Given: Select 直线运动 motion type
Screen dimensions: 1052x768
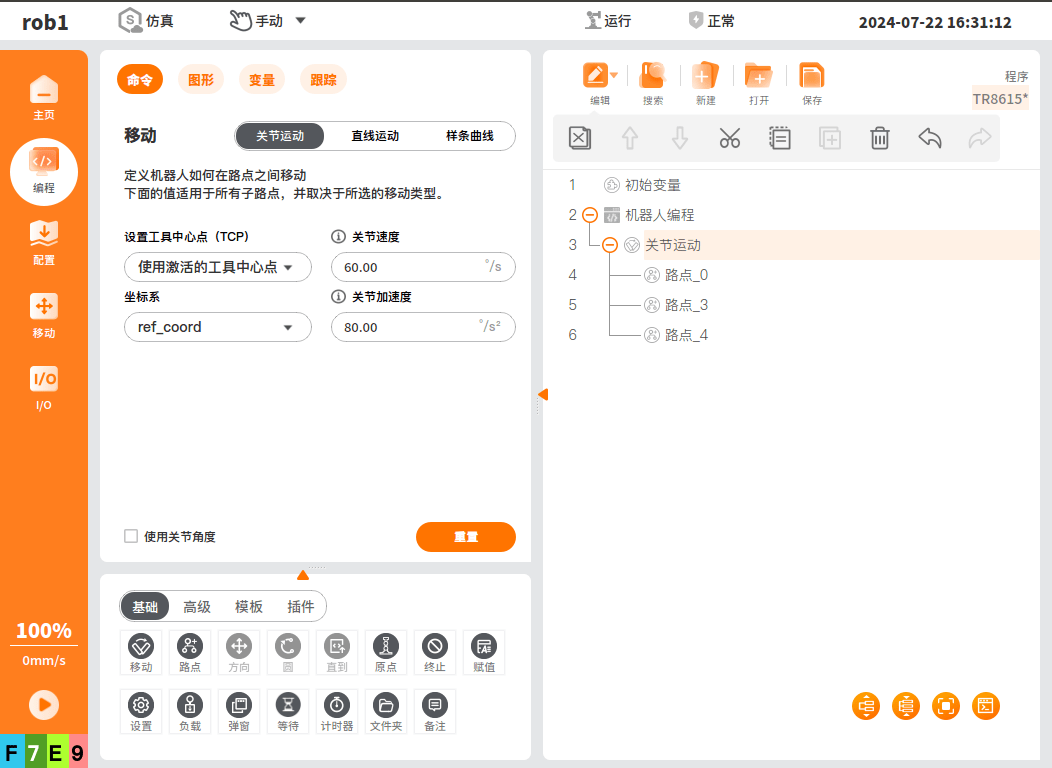Looking at the screenshot, I should coord(375,136).
